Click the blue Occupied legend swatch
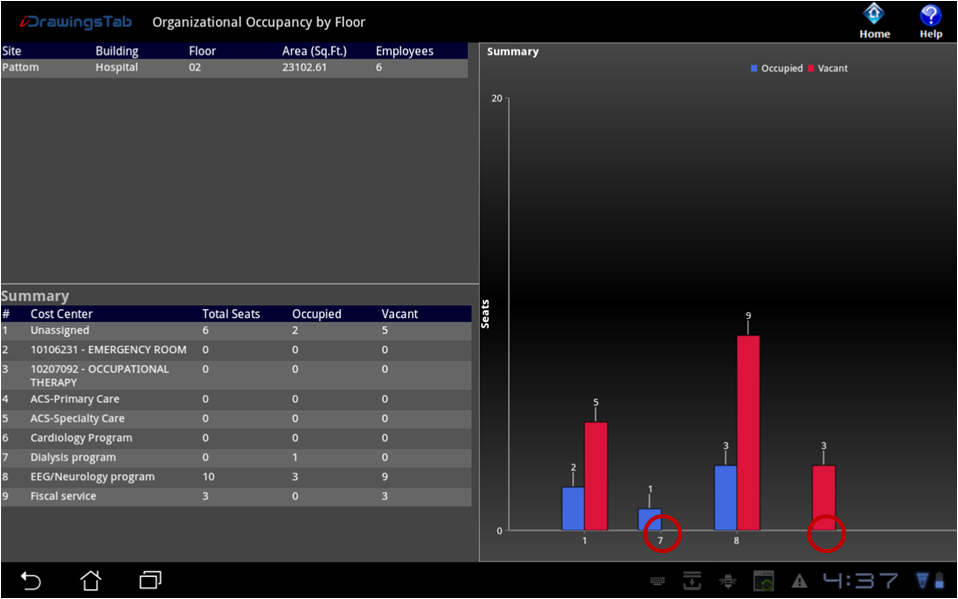 click(x=754, y=68)
